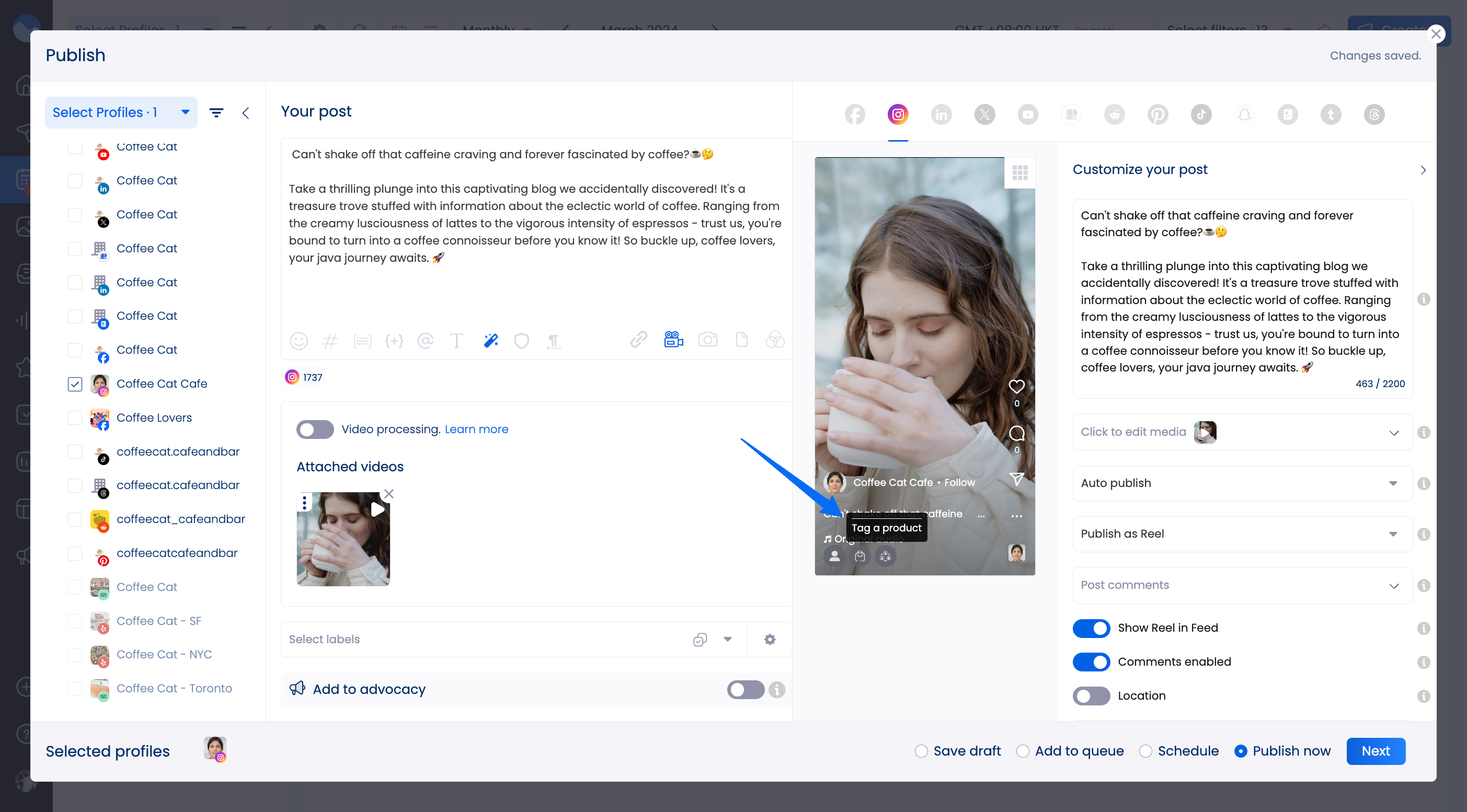Click Follow on the reel preview
The image size is (1467, 812).
959,482
